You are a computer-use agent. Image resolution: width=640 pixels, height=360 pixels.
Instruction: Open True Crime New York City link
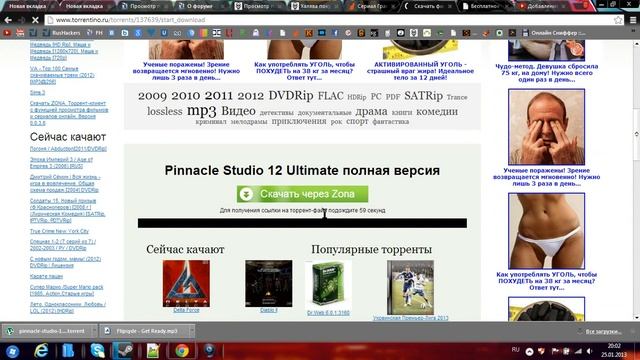click(59, 231)
